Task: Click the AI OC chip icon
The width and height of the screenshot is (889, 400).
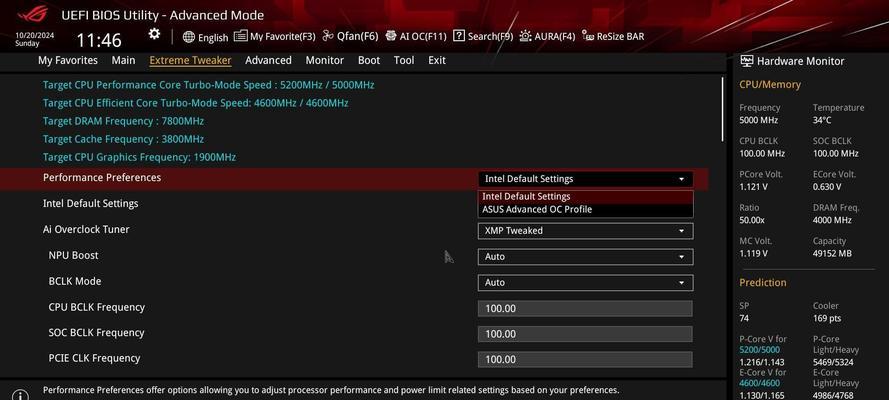Action: 391,36
